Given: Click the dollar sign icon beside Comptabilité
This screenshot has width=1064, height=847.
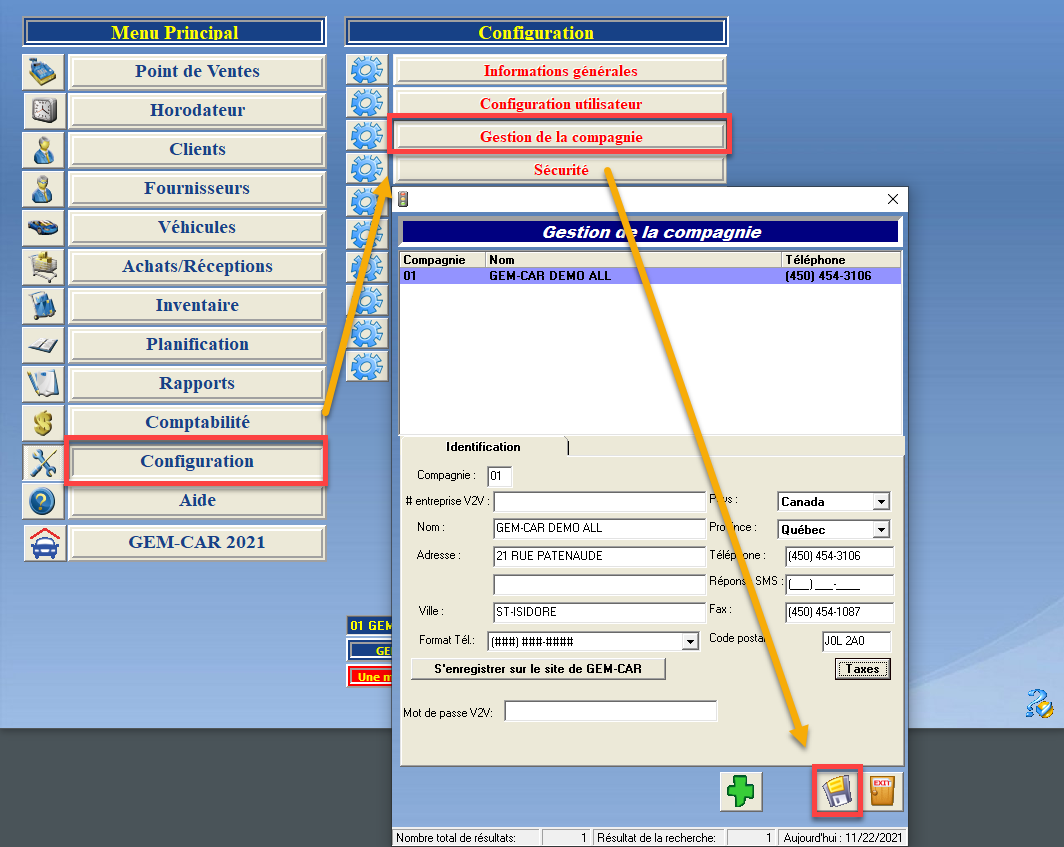Looking at the screenshot, I should pos(43,423).
